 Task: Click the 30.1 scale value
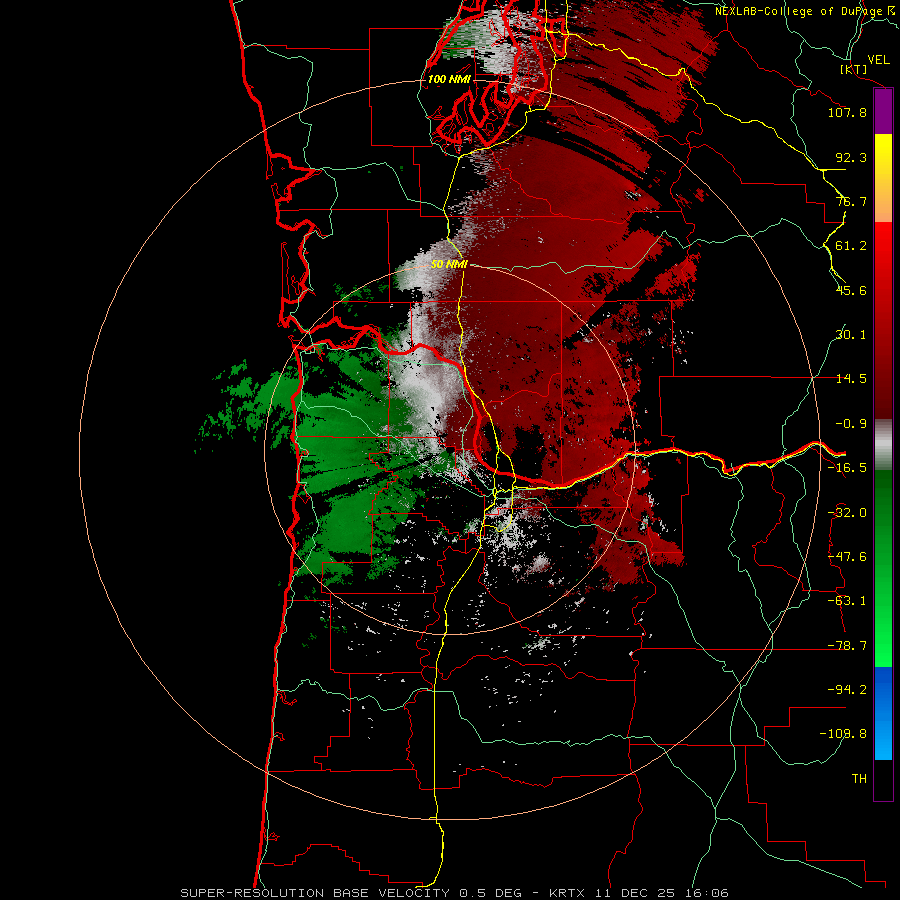coord(851,335)
